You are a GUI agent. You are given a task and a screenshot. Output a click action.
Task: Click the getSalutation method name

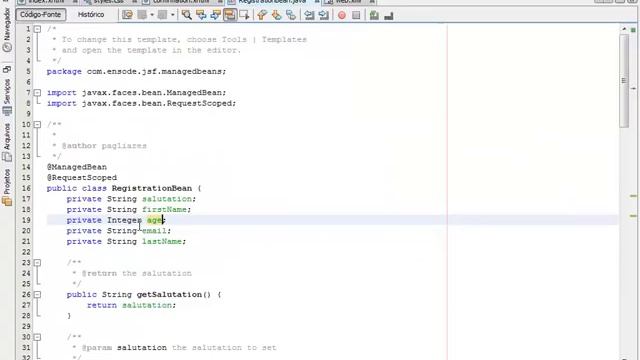(169, 294)
